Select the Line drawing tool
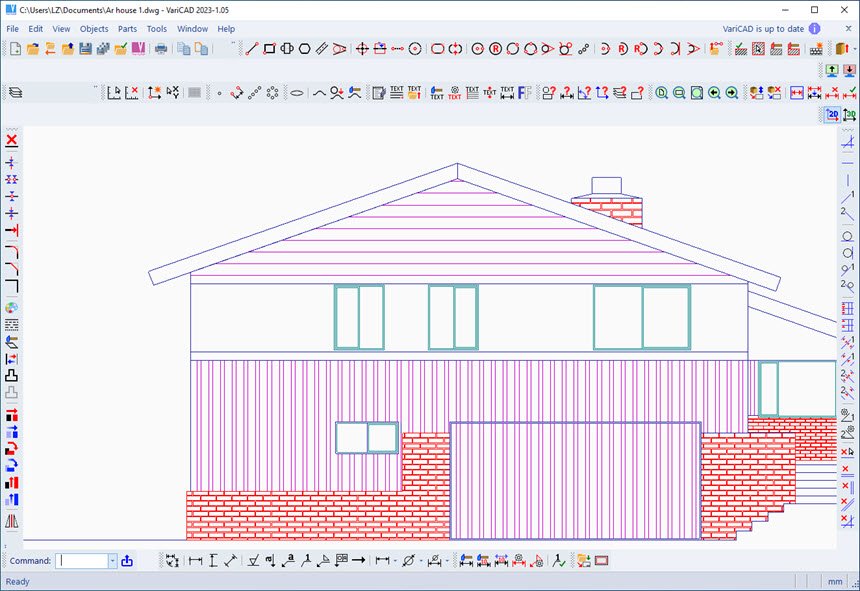 (x=252, y=49)
